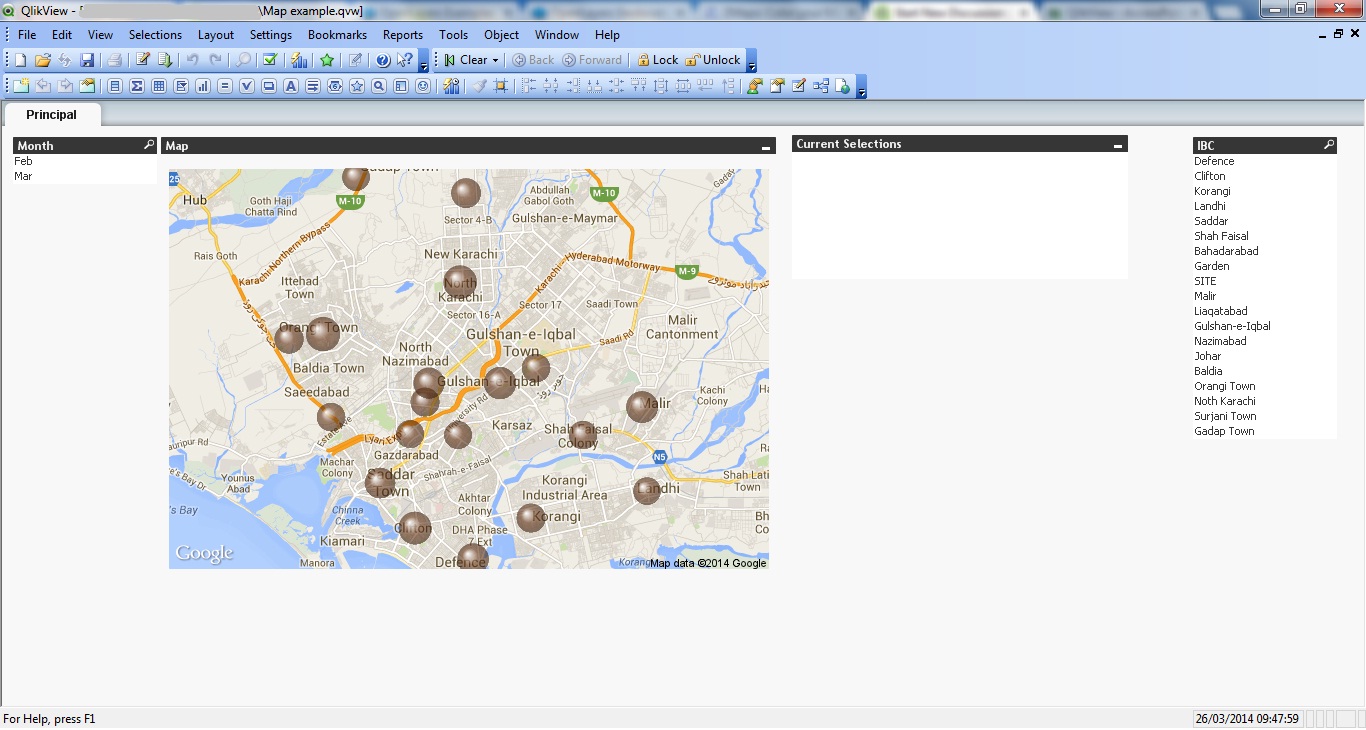Viewport: 1366px width, 730px height.
Task: Open the search icon in the IBC list box
Action: pos(1329,145)
